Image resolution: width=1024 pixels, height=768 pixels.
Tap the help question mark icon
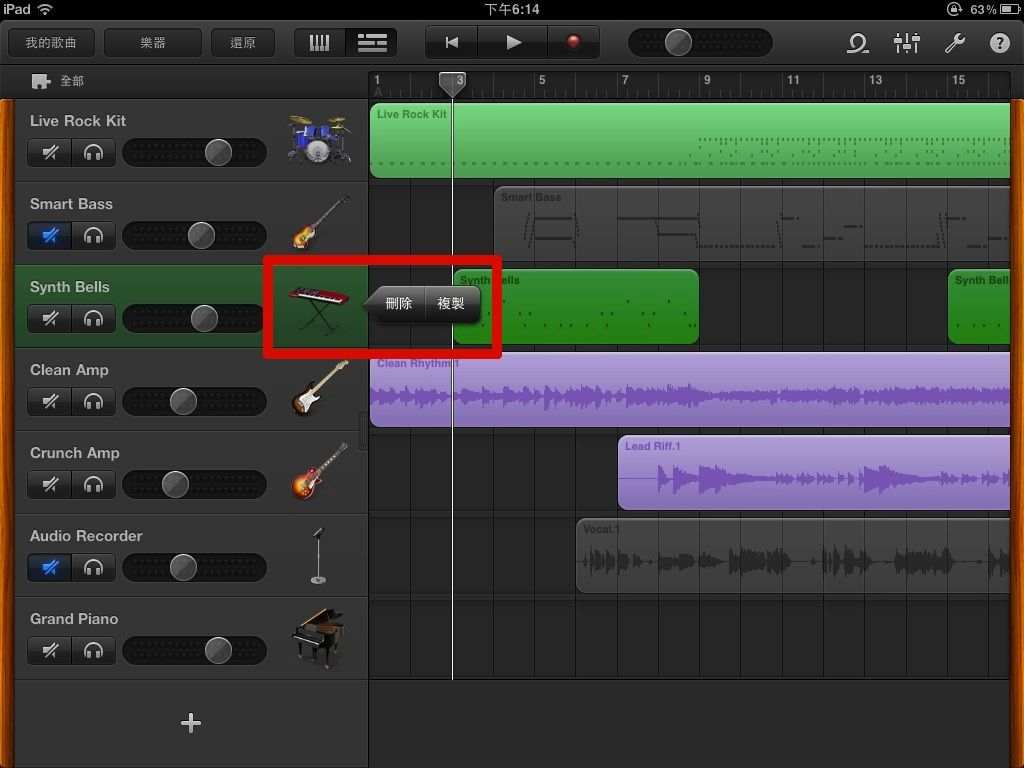pyautogui.click(x=999, y=43)
